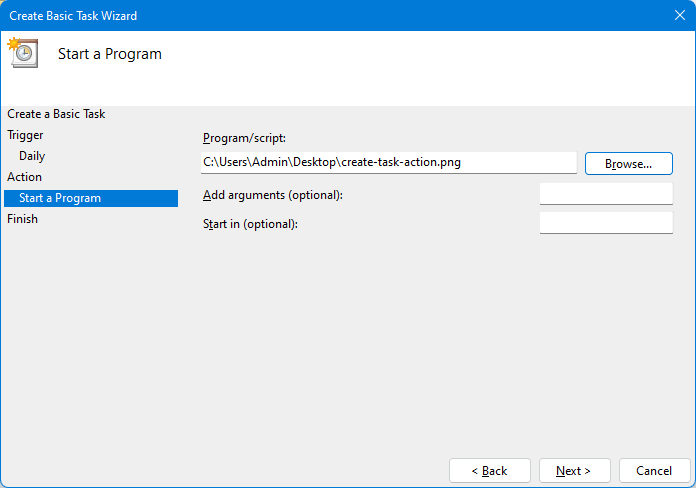This screenshot has height=488, width=696.
Task: Select the Daily sub-step in sidebar
Action: pos(32,156)
